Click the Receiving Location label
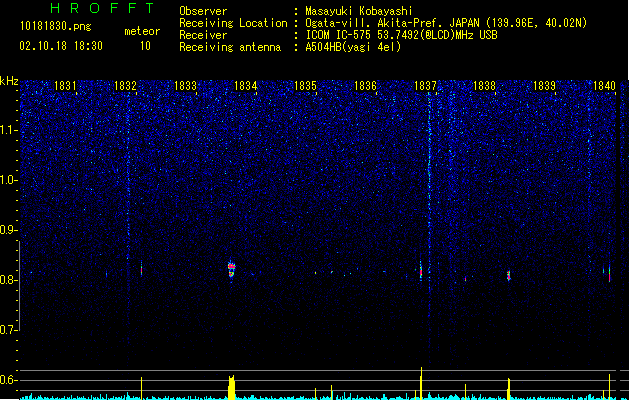 click(x=233, y=23)
